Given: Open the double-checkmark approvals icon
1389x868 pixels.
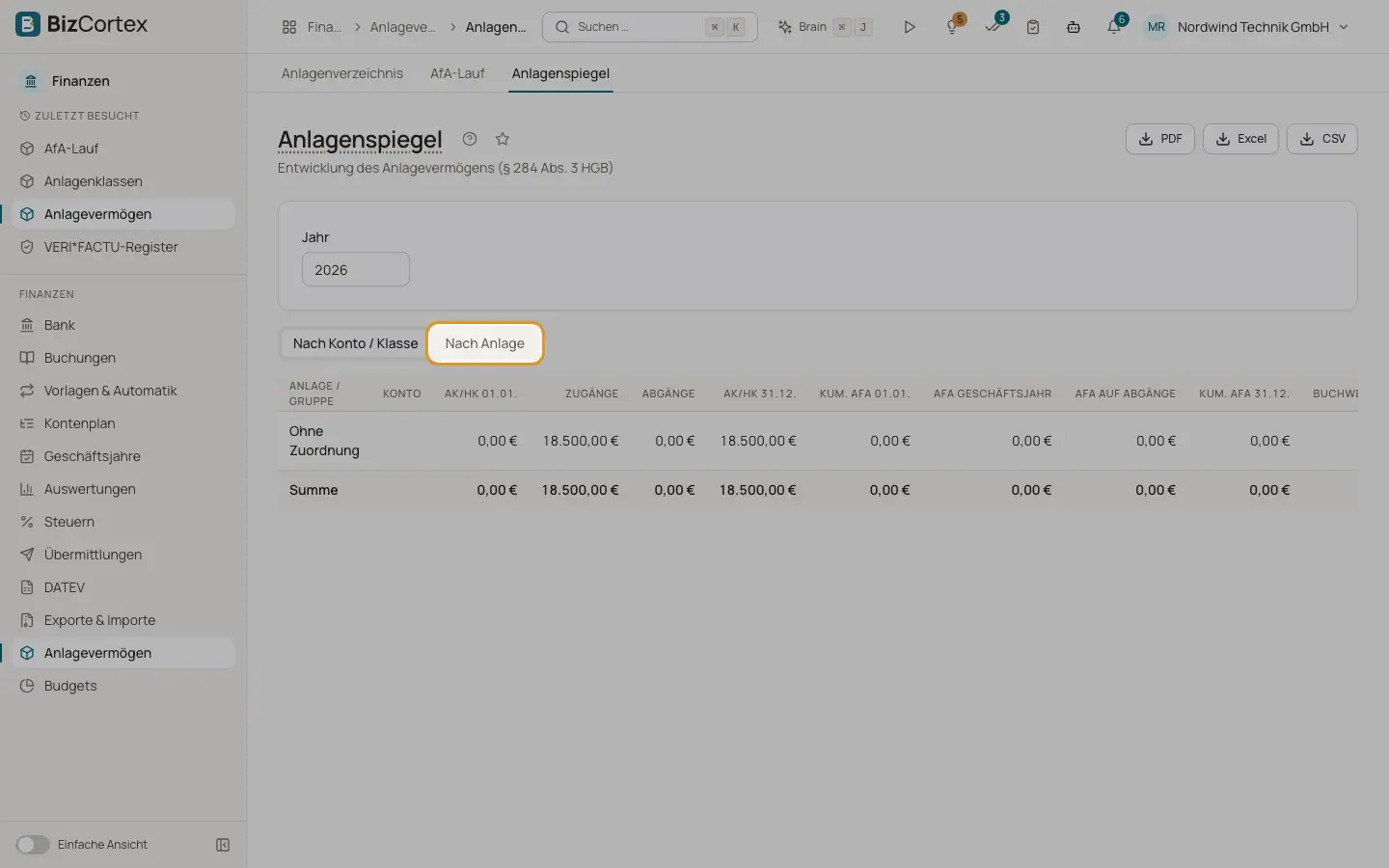Looking at the screenshot, I should (993, 27).
